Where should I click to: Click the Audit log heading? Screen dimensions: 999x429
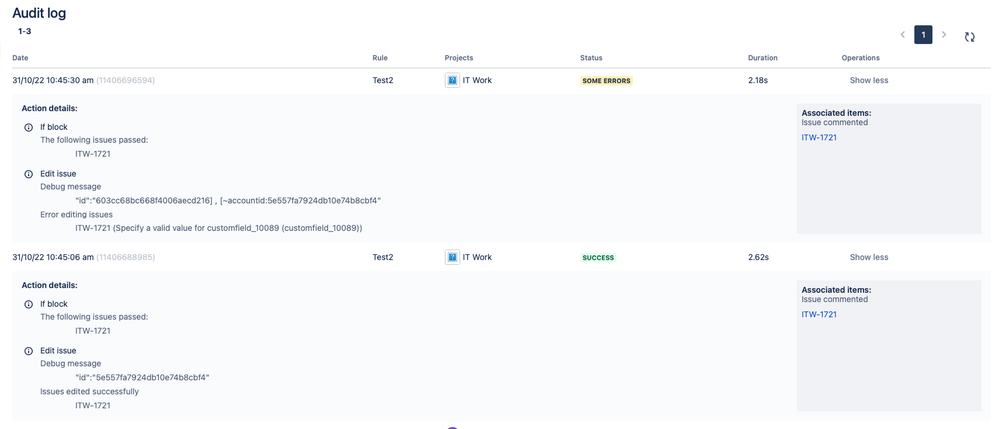[x=39, y=13]
